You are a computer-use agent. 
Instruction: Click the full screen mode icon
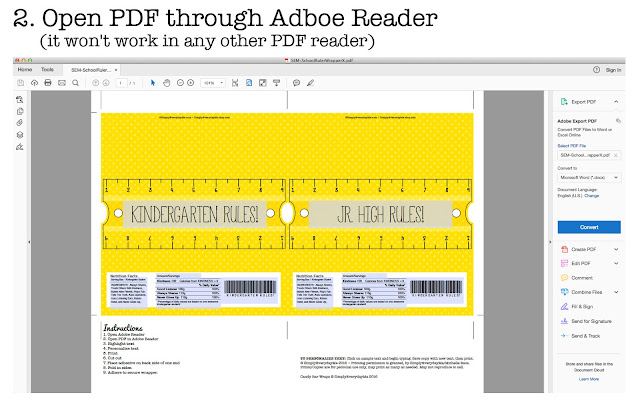click(263, 83)
